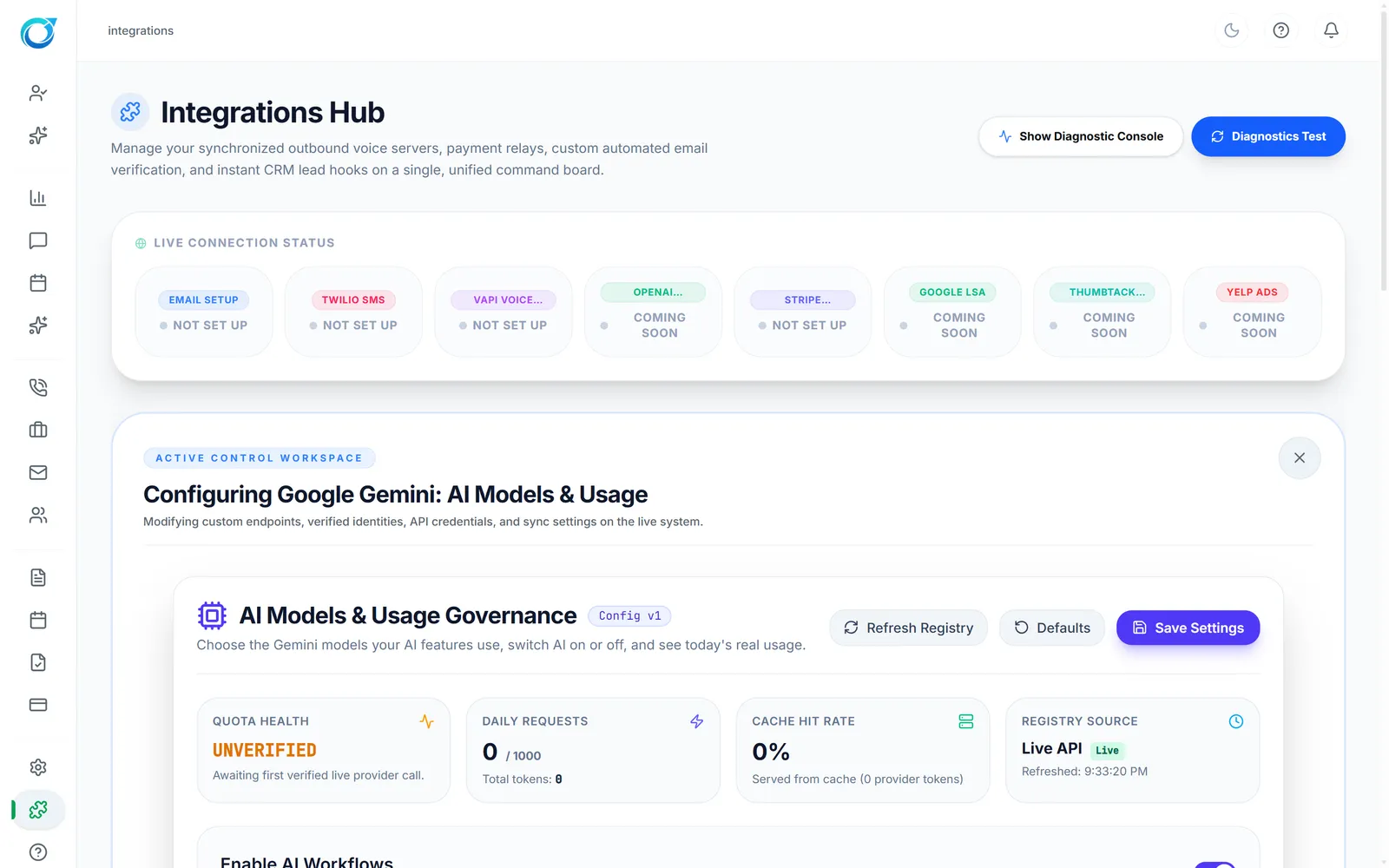Click the clock icon on Registry Source card

click(x=1236, y=721)
